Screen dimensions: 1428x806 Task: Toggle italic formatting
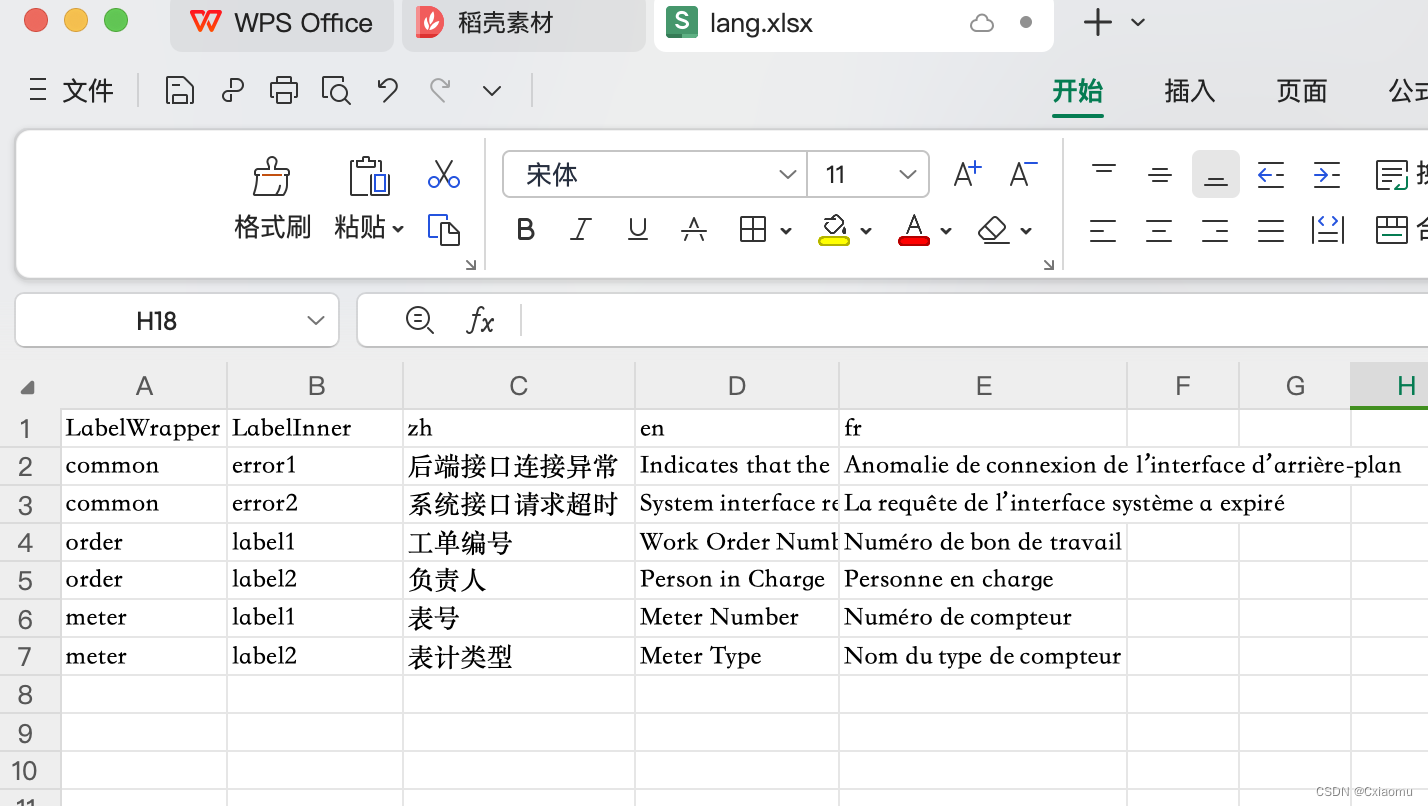[581, 229]
